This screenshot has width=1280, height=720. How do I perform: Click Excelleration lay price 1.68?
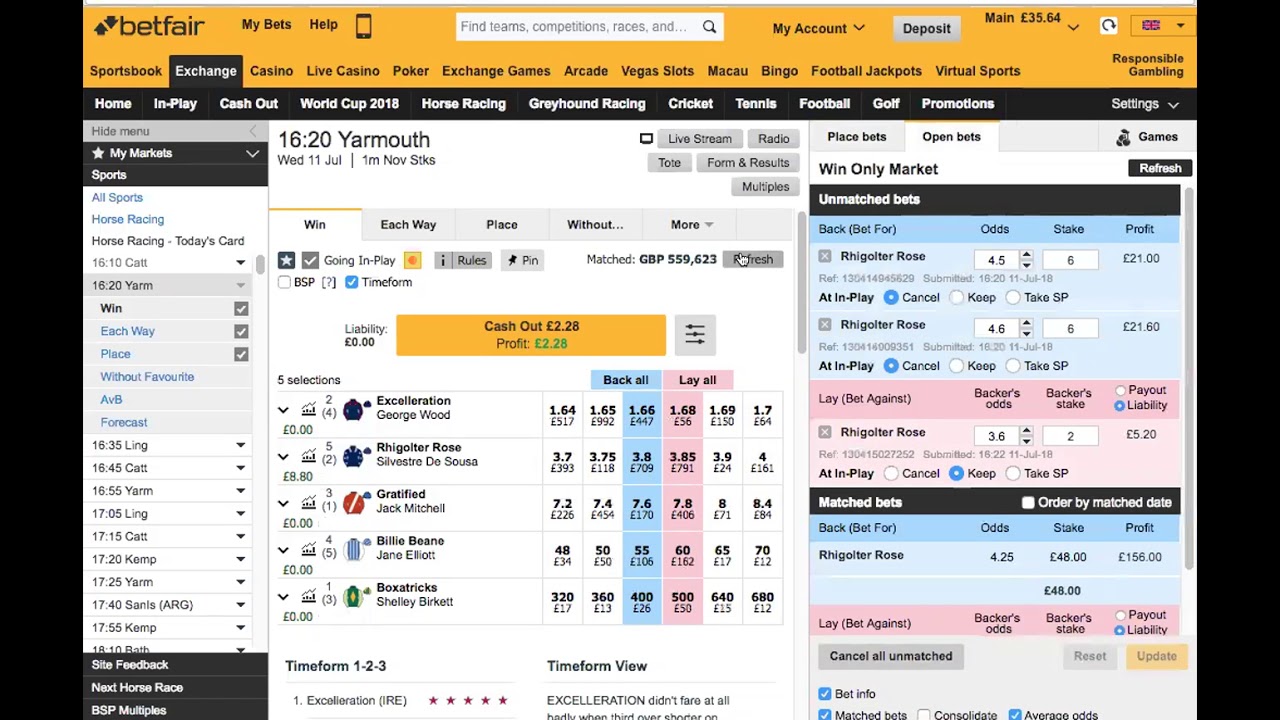pyautogui.click(x=682, y=415)
